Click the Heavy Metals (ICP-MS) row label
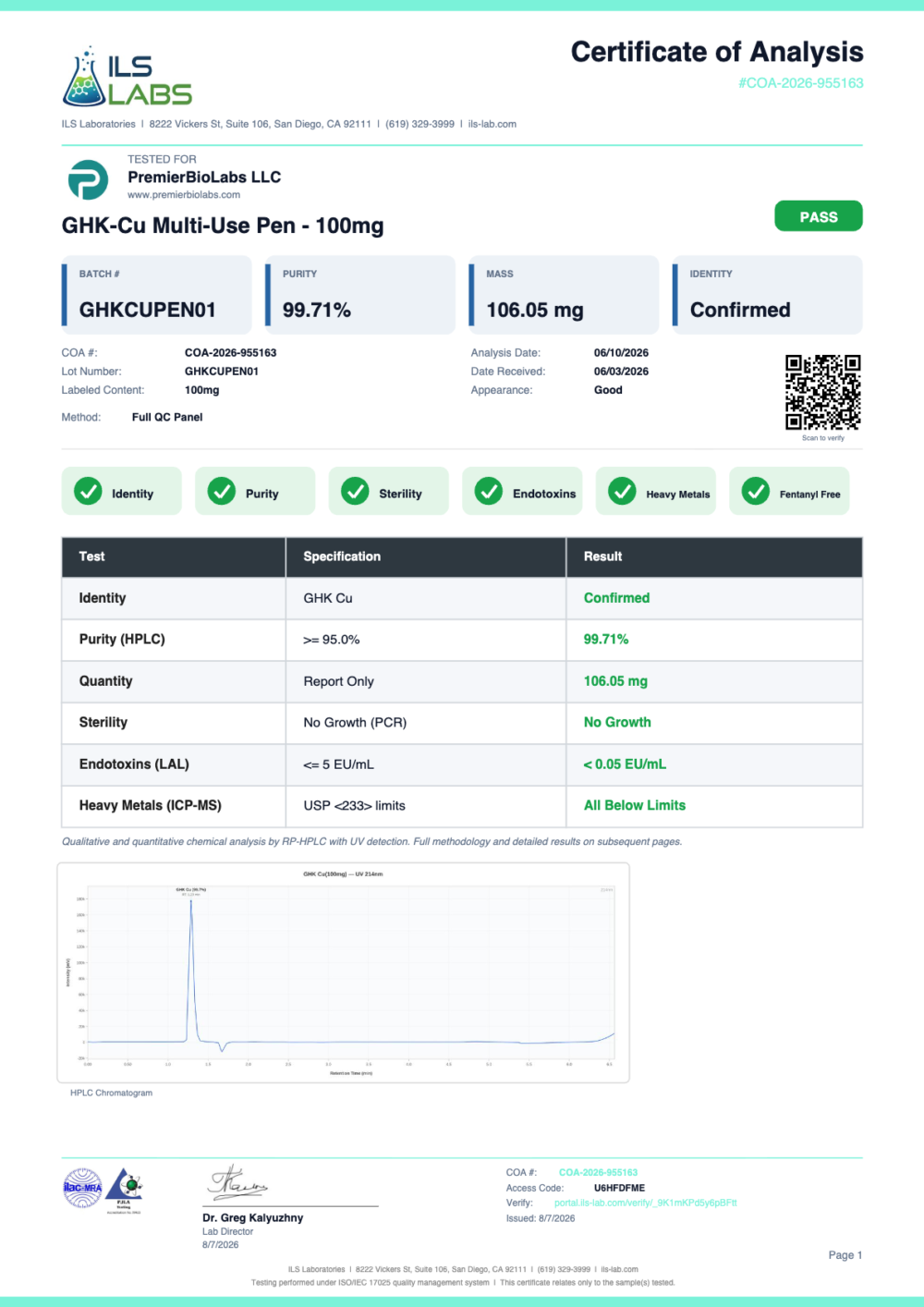924x1307 pixels. [151, 805]
